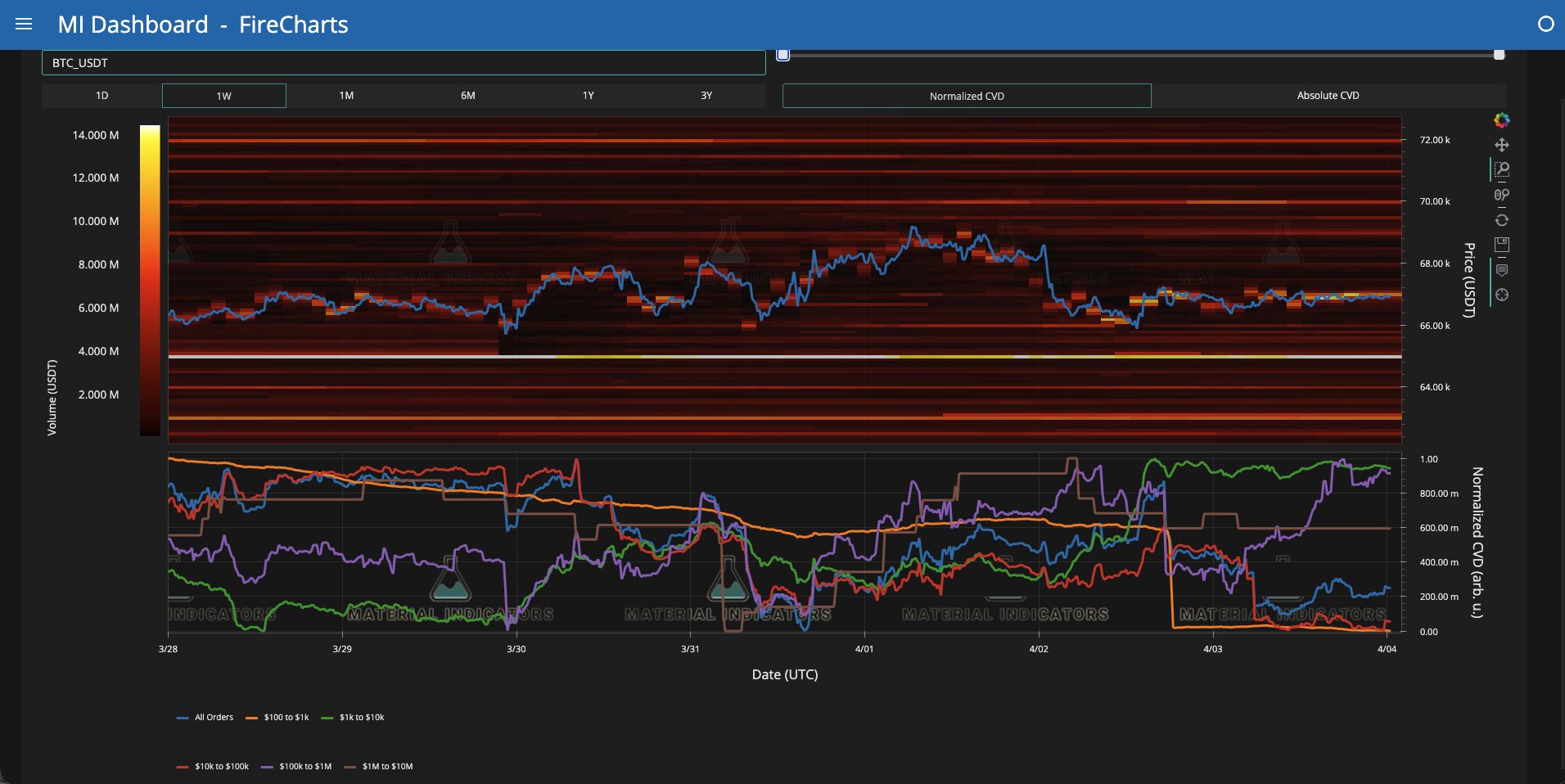
Task: Toggle $100 to $1k legend entry
Action: point(277,718)
